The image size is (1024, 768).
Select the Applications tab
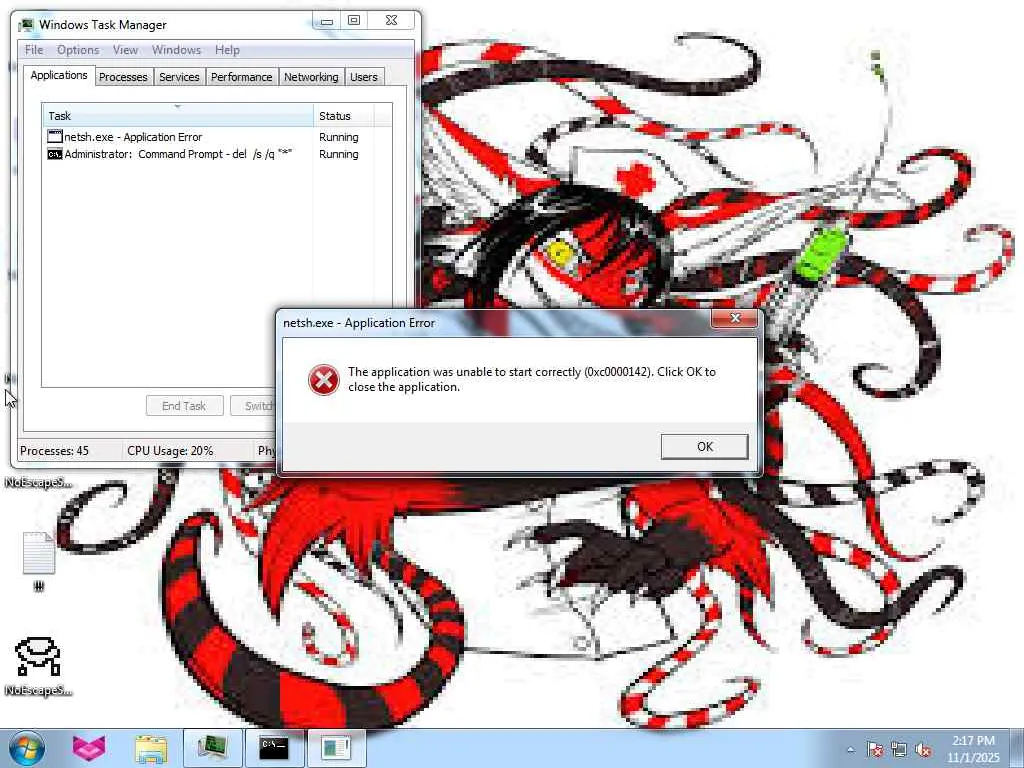[x=59, y=75]
